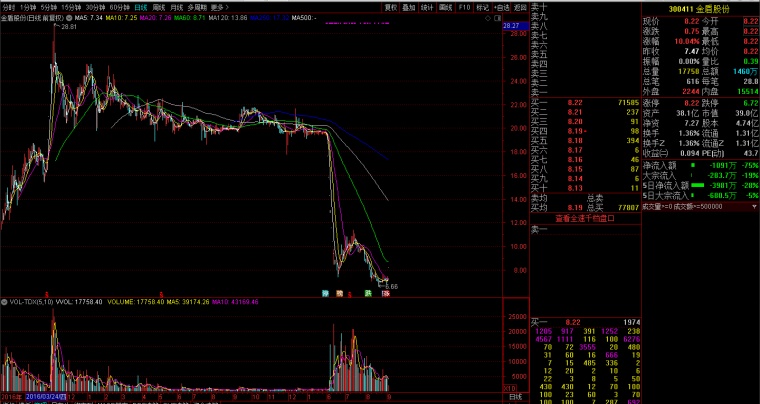Click the X10 volume scale button
Screen dimensions: 760x404
tap(509, 388)
